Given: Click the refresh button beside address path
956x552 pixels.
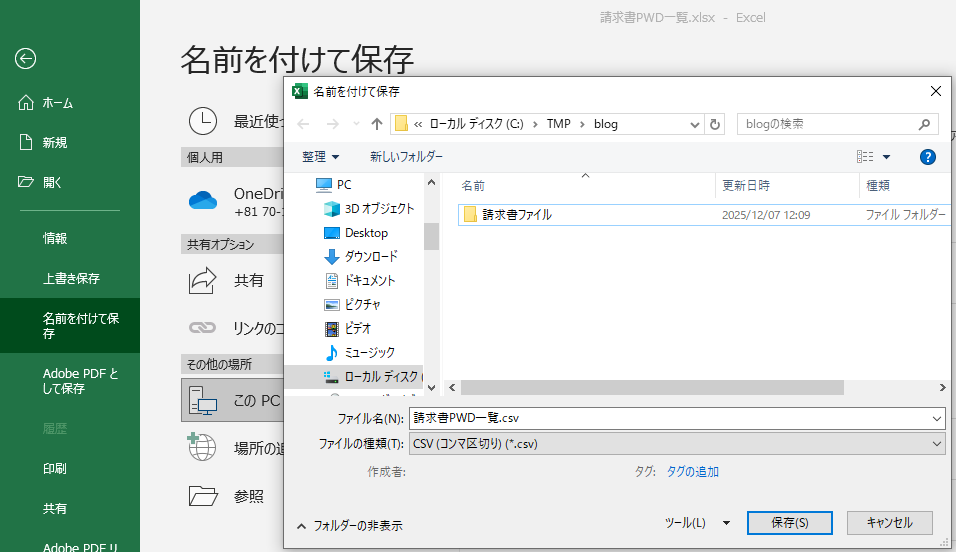Looking at the screenshot, I should pos(714,124).
